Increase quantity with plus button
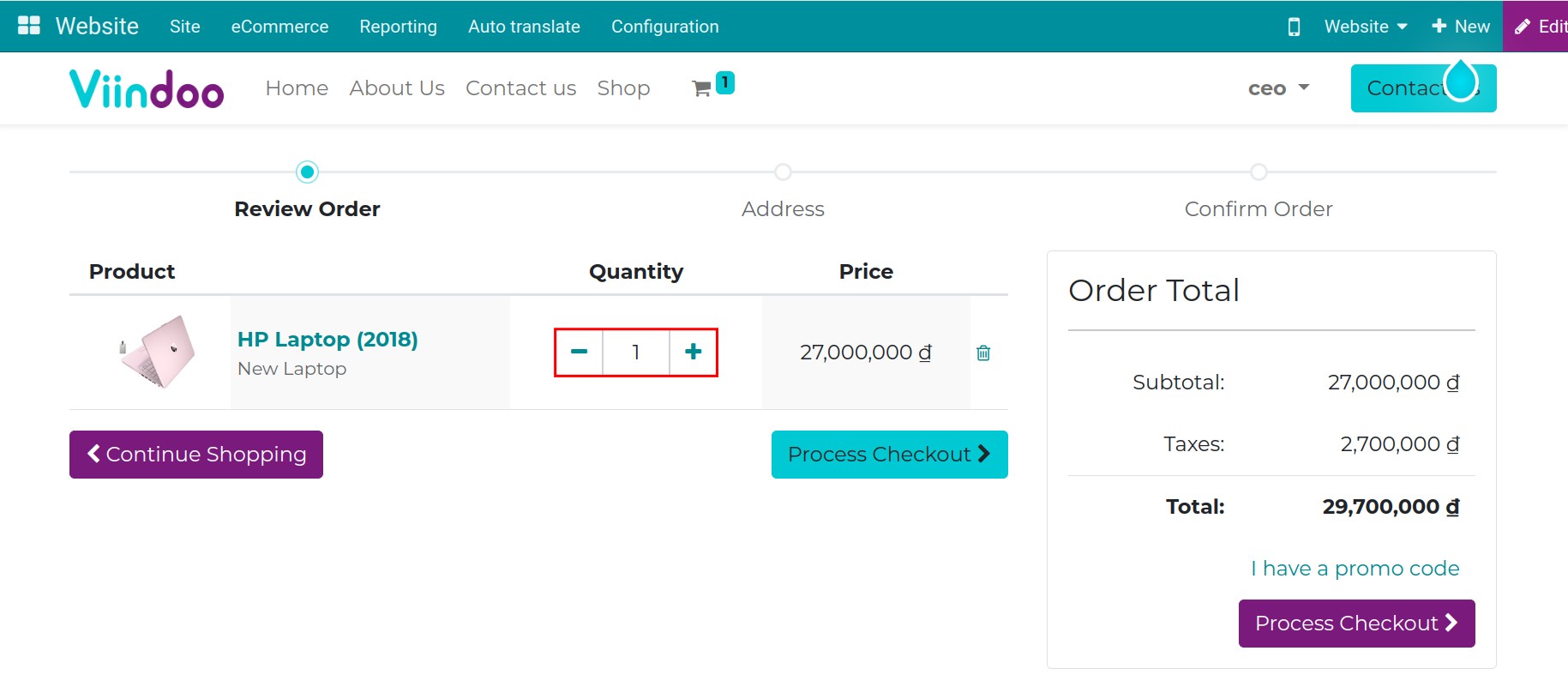 point(693,352)
